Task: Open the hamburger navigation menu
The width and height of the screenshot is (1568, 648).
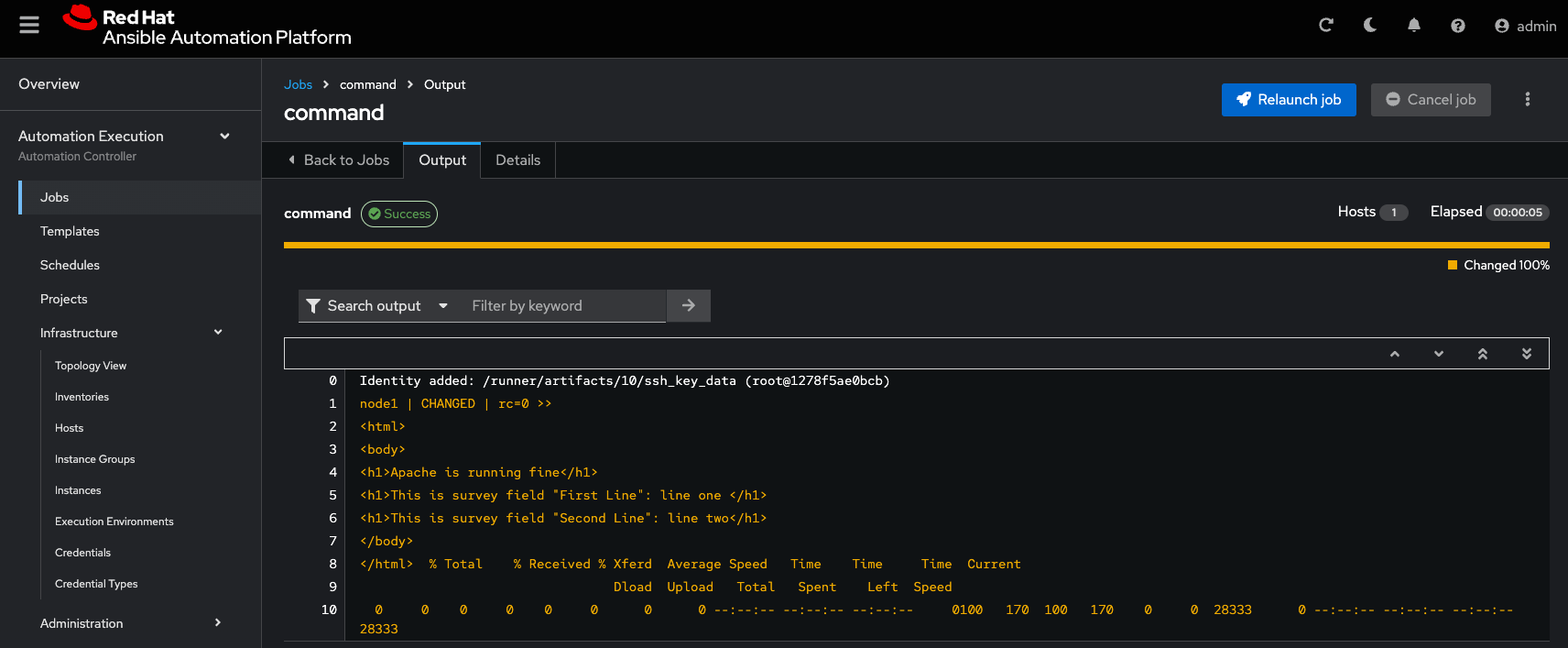Action: 29,26
